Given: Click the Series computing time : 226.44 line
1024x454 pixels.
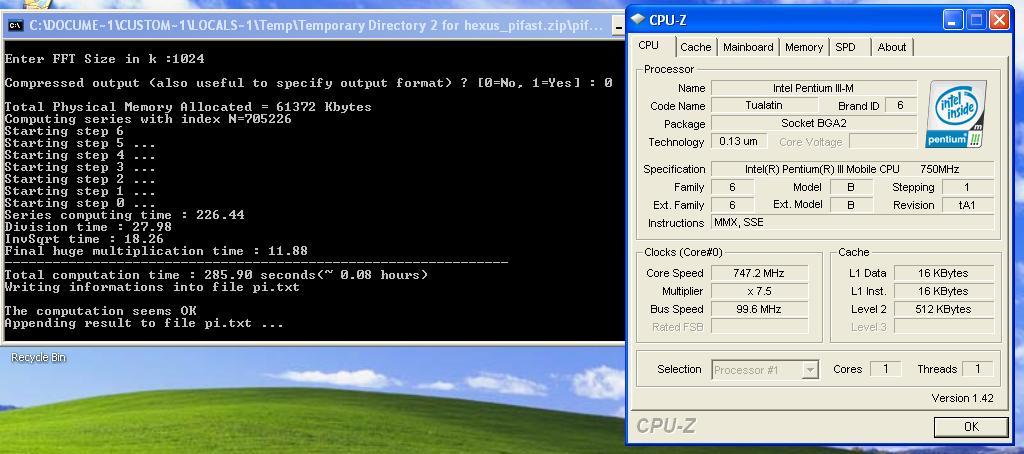Looking at the screenshot, I should pos(124,215).
